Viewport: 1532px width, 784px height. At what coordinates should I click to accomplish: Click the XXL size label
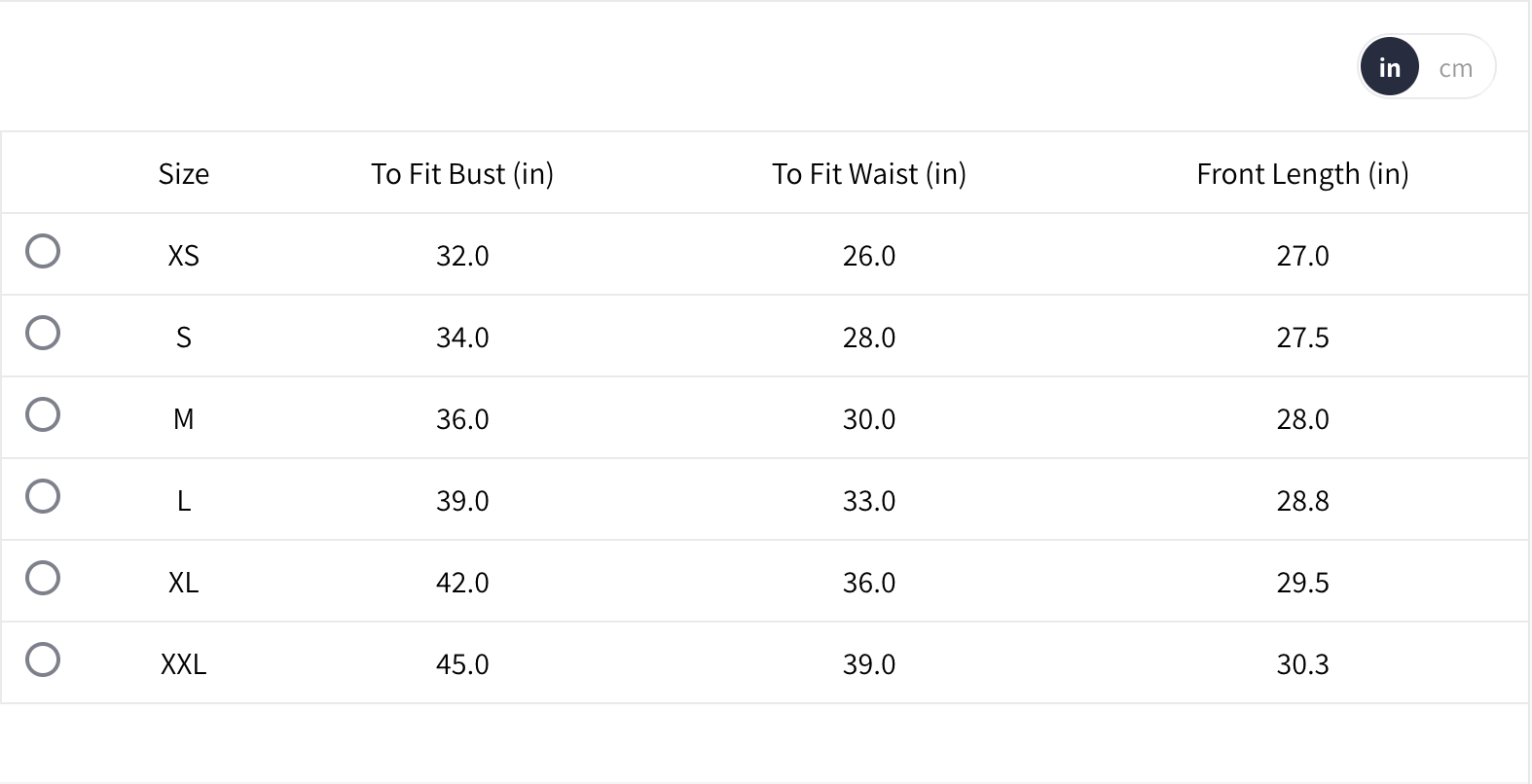point(183,664)
